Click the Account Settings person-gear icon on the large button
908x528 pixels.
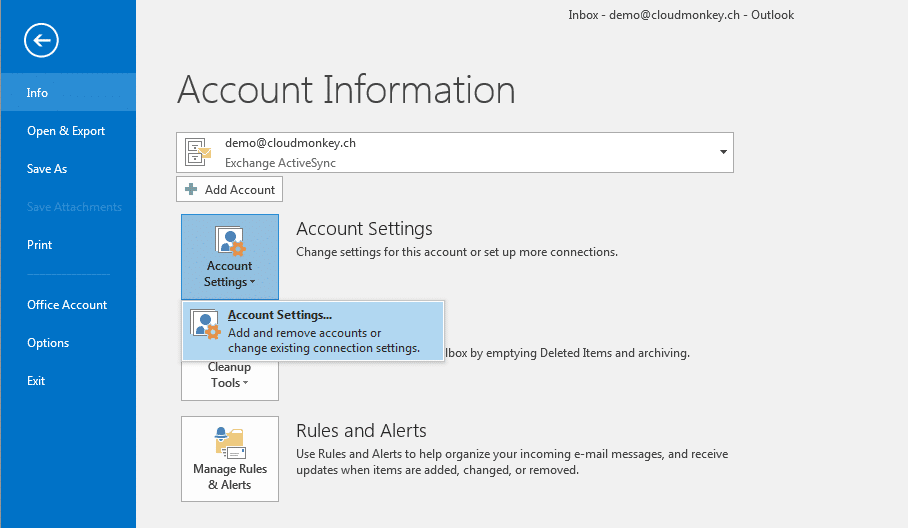click(230, 241)
